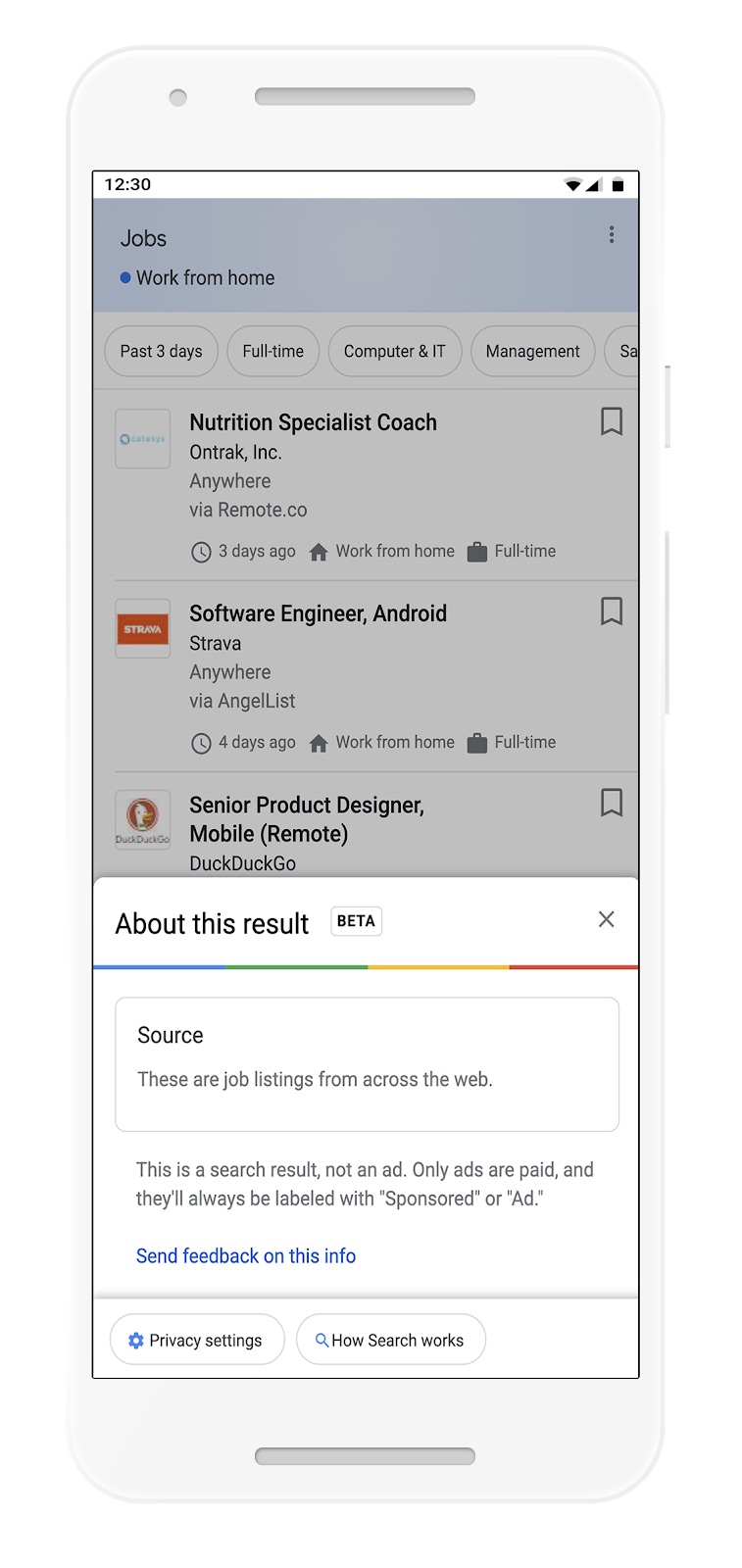The width and height of the screenshot is (742, 1568).
Task: Select the Past 3 days filter
Action: (x=161, y=352)
